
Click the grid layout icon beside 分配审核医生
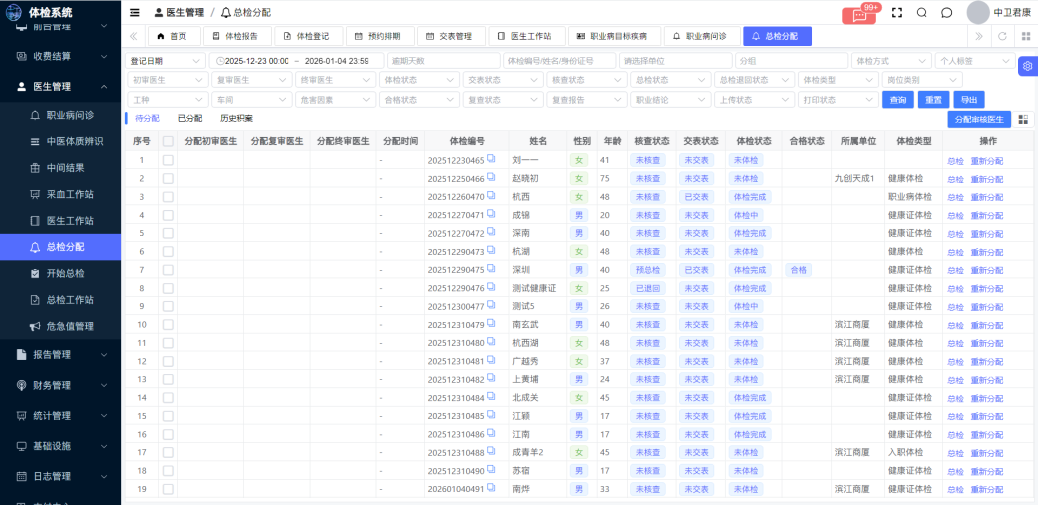[x=1023, y=119]
